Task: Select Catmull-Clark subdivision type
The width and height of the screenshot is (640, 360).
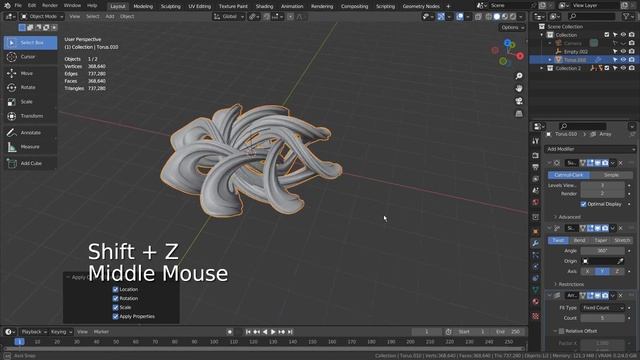Action: tap(569, 175)
